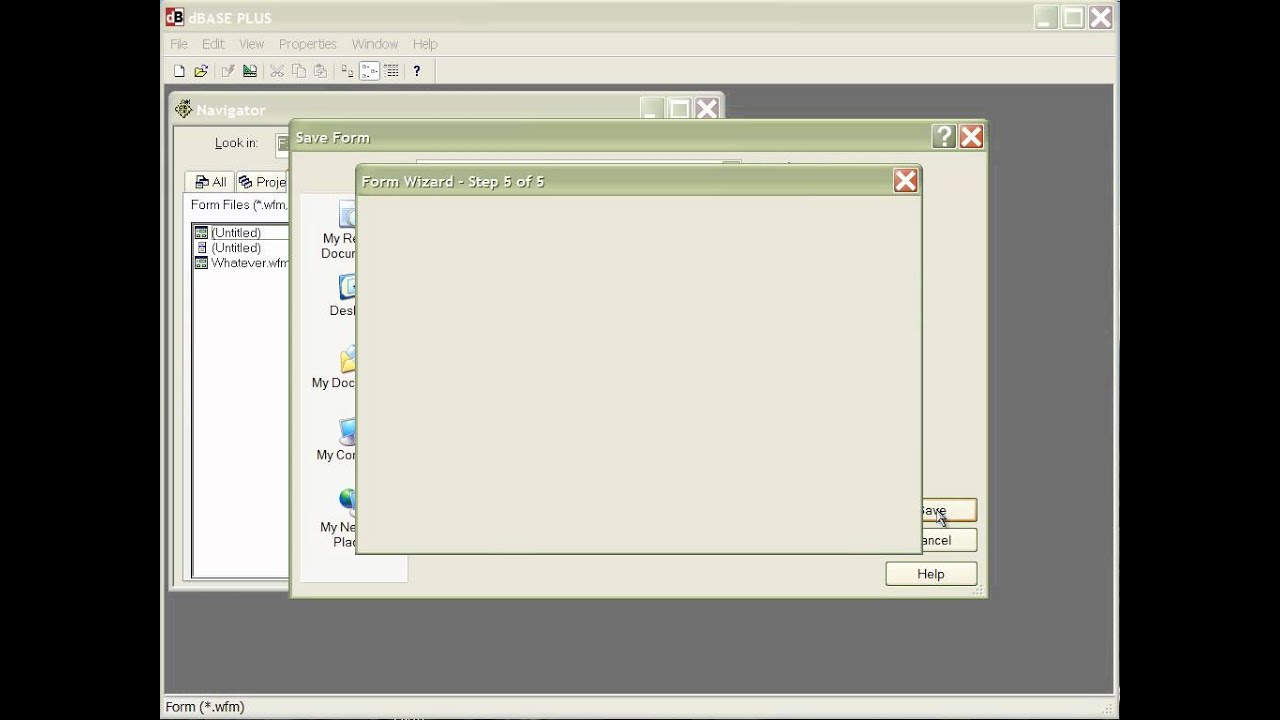The image size is (1280, 720).
Task: Click the Paste toolbar icon
Action: pyautogui.click(x=320, y=71)
